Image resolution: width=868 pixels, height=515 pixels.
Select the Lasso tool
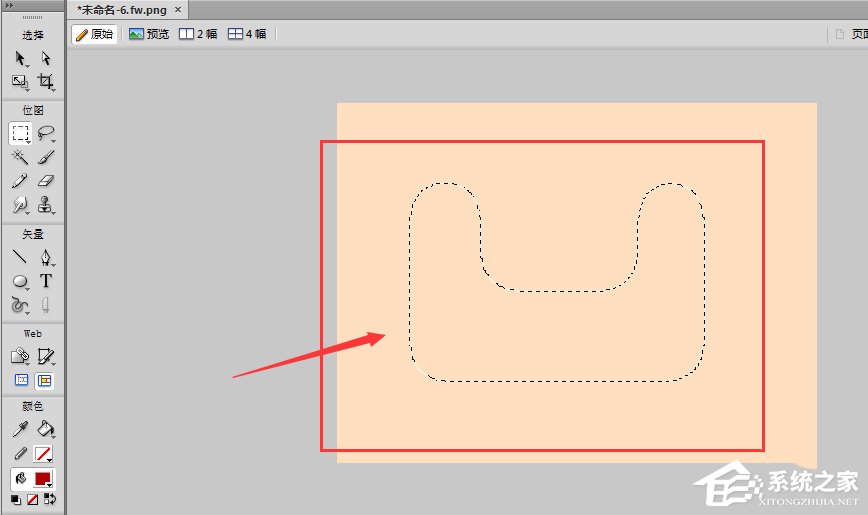point(46,133)
